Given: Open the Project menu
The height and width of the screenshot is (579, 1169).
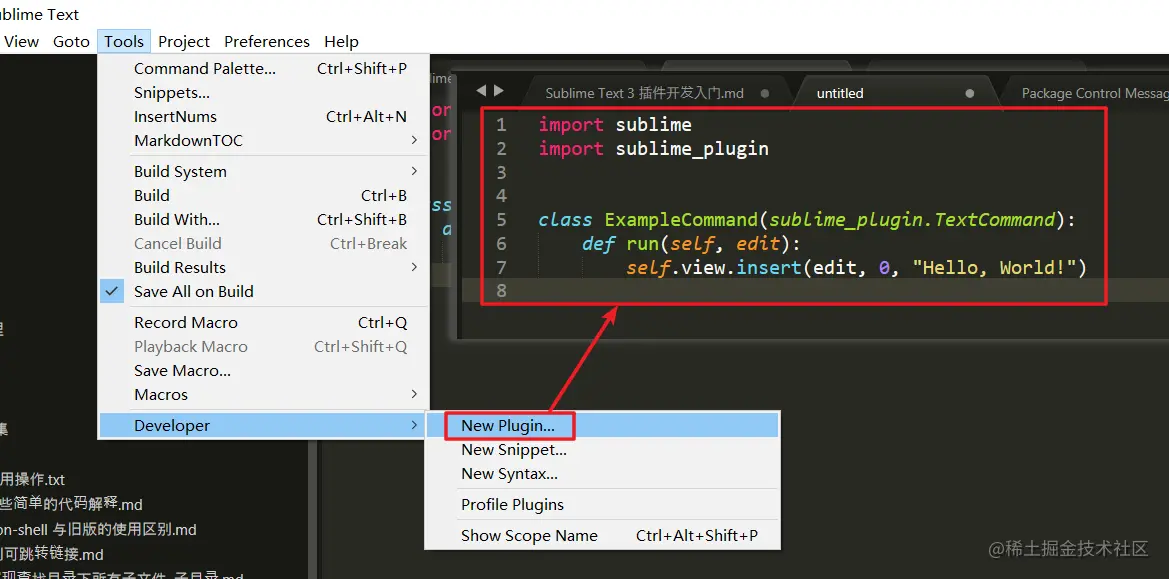Looking at the screenshot, I should [184, 42].
